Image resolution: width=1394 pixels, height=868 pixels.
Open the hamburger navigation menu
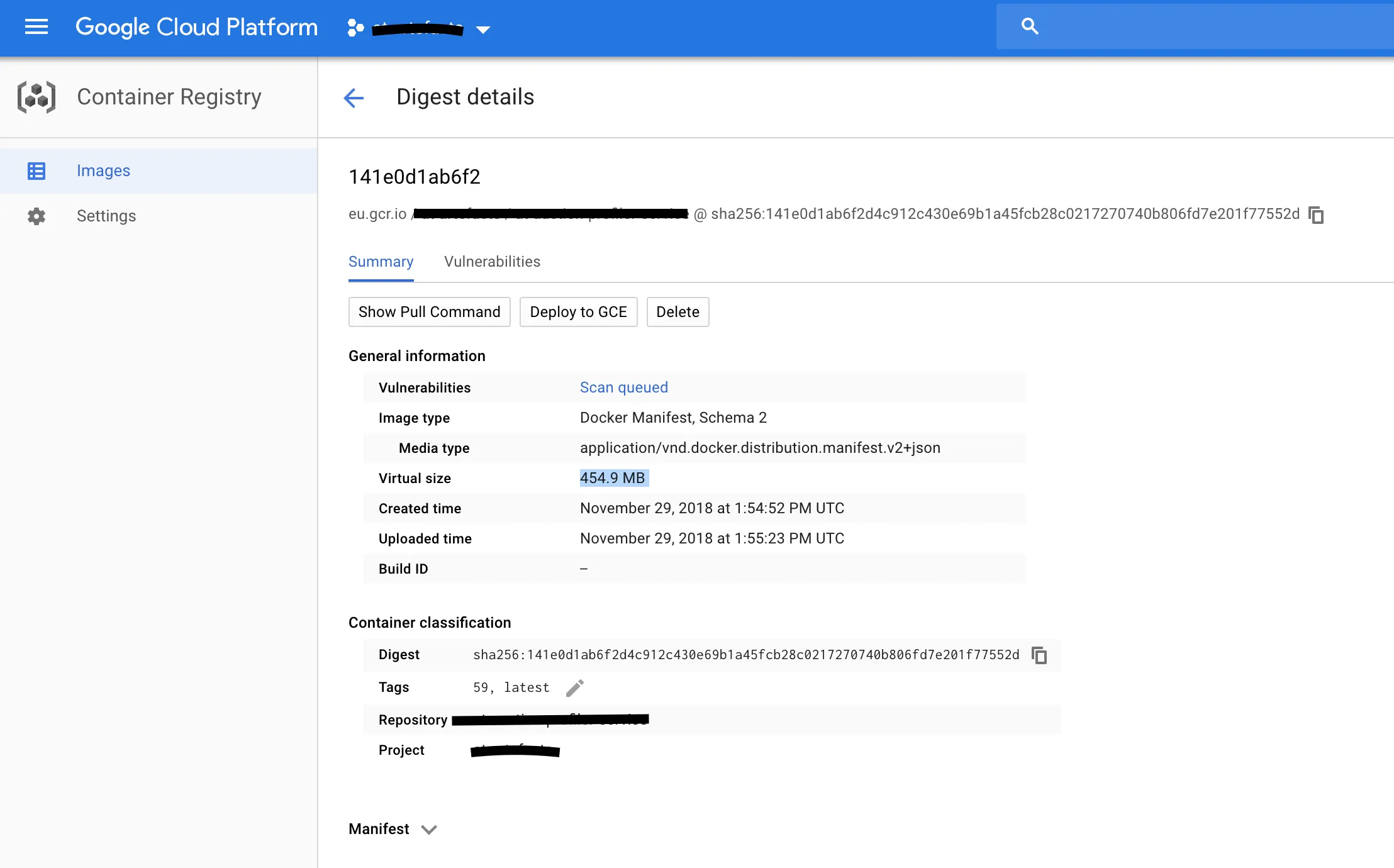(36, 27)
